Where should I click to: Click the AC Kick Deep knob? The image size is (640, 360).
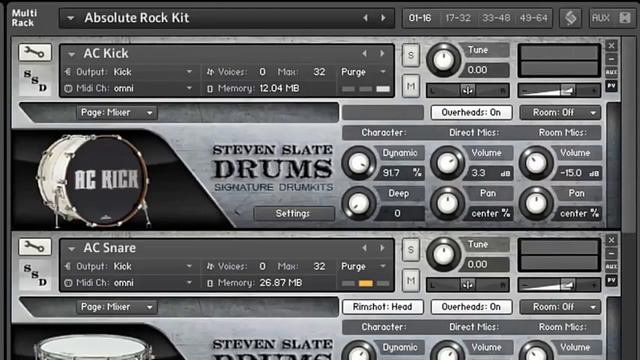tap(359, 203)
